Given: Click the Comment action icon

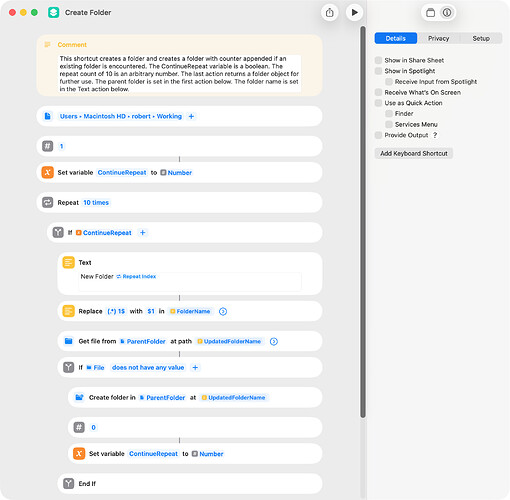Looking at the screenshot, I should pyautogui.click(x=47, y=44).
